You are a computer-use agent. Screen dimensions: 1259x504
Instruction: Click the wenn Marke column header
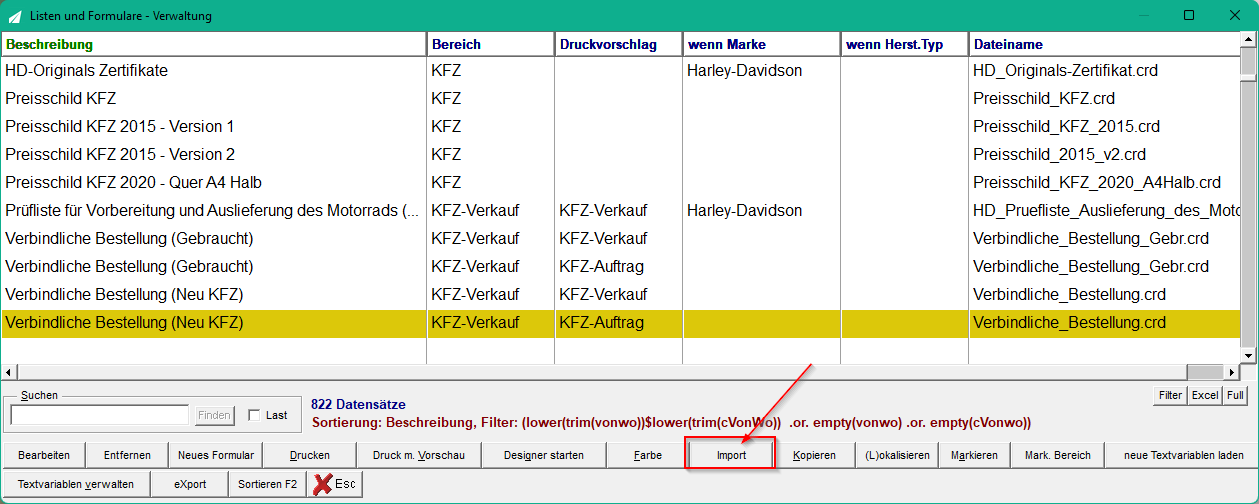761,44
